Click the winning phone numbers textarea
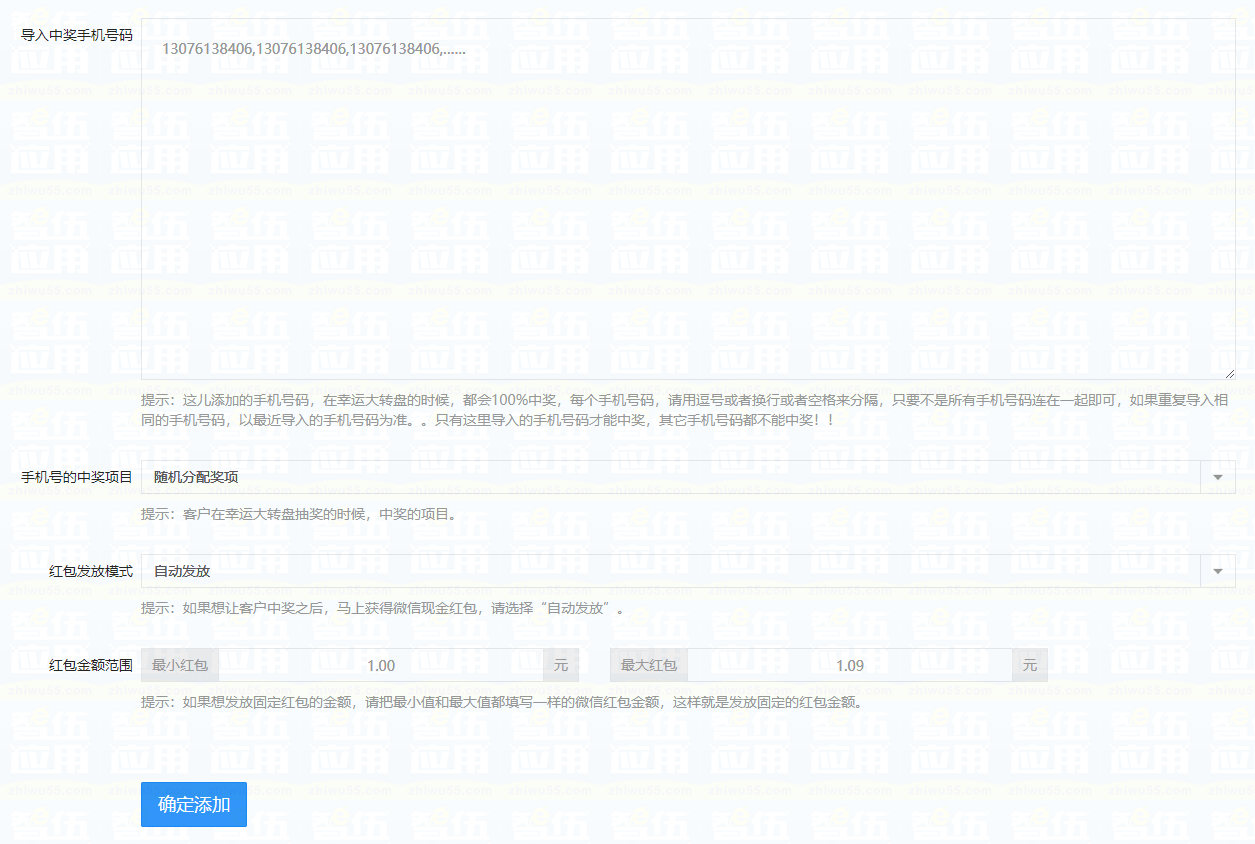The width and height of the screenshot is (1255, 844). [x=688, y=199]
